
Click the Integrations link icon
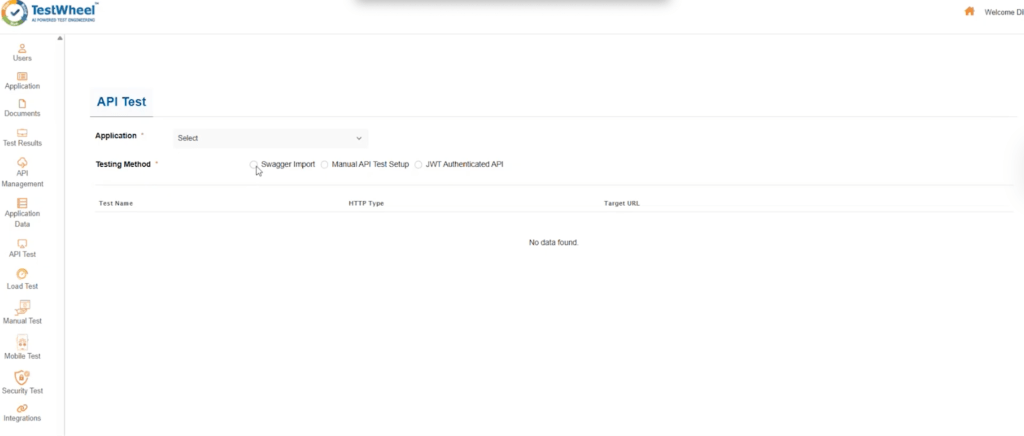coord(22,407)
